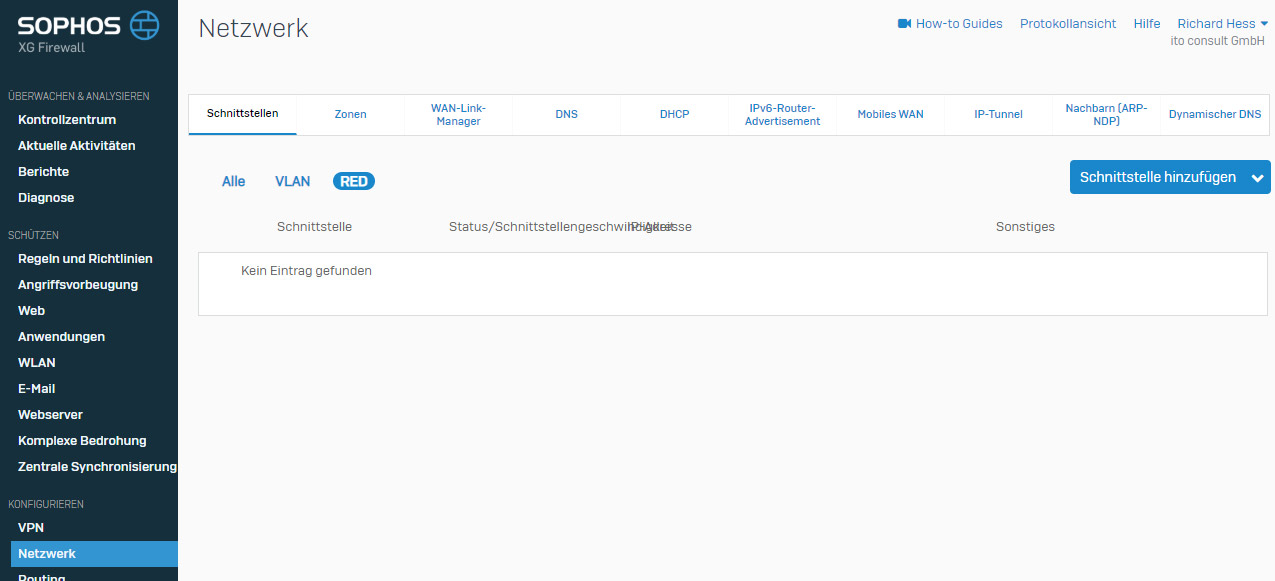Click the How-to Guides video camera icon
The height and width of the screenshot is (581, 1275).
[904, 24]
